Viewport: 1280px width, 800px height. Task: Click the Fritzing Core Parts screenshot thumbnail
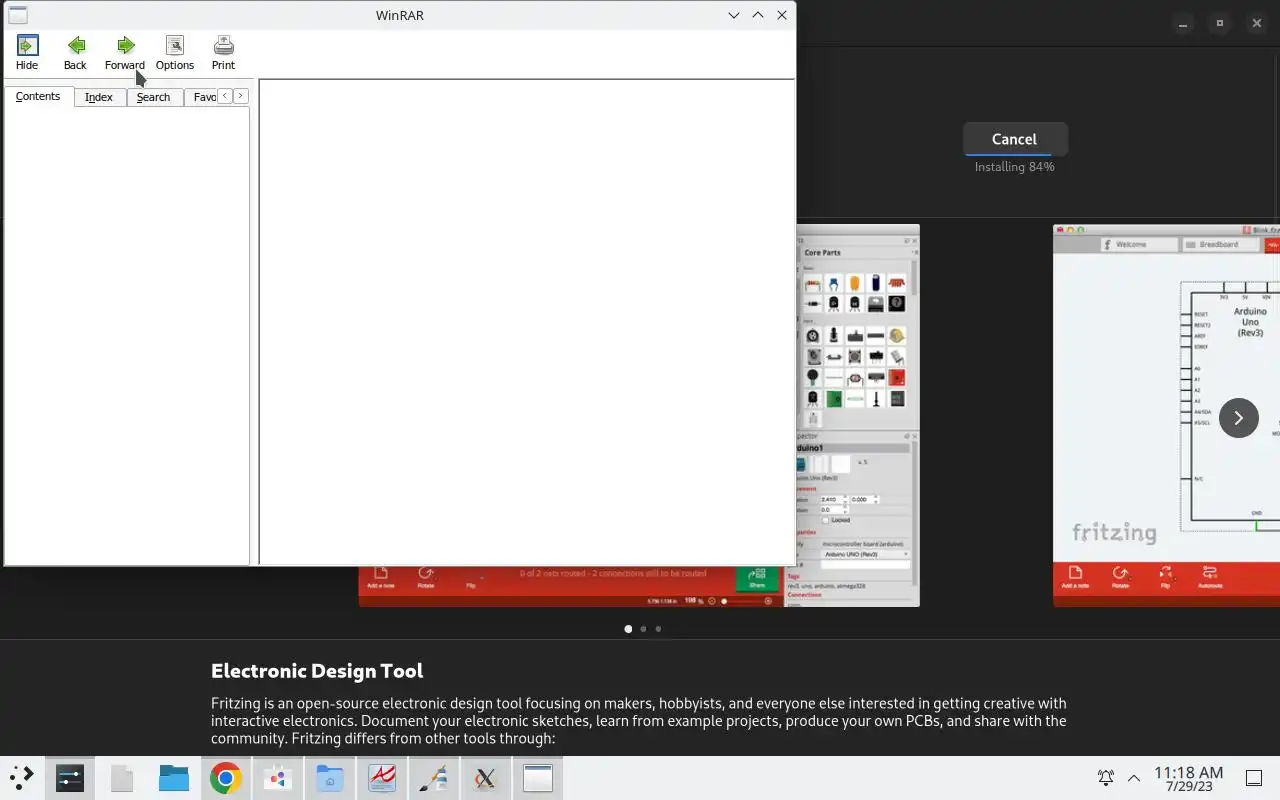(x=857, y=415)
